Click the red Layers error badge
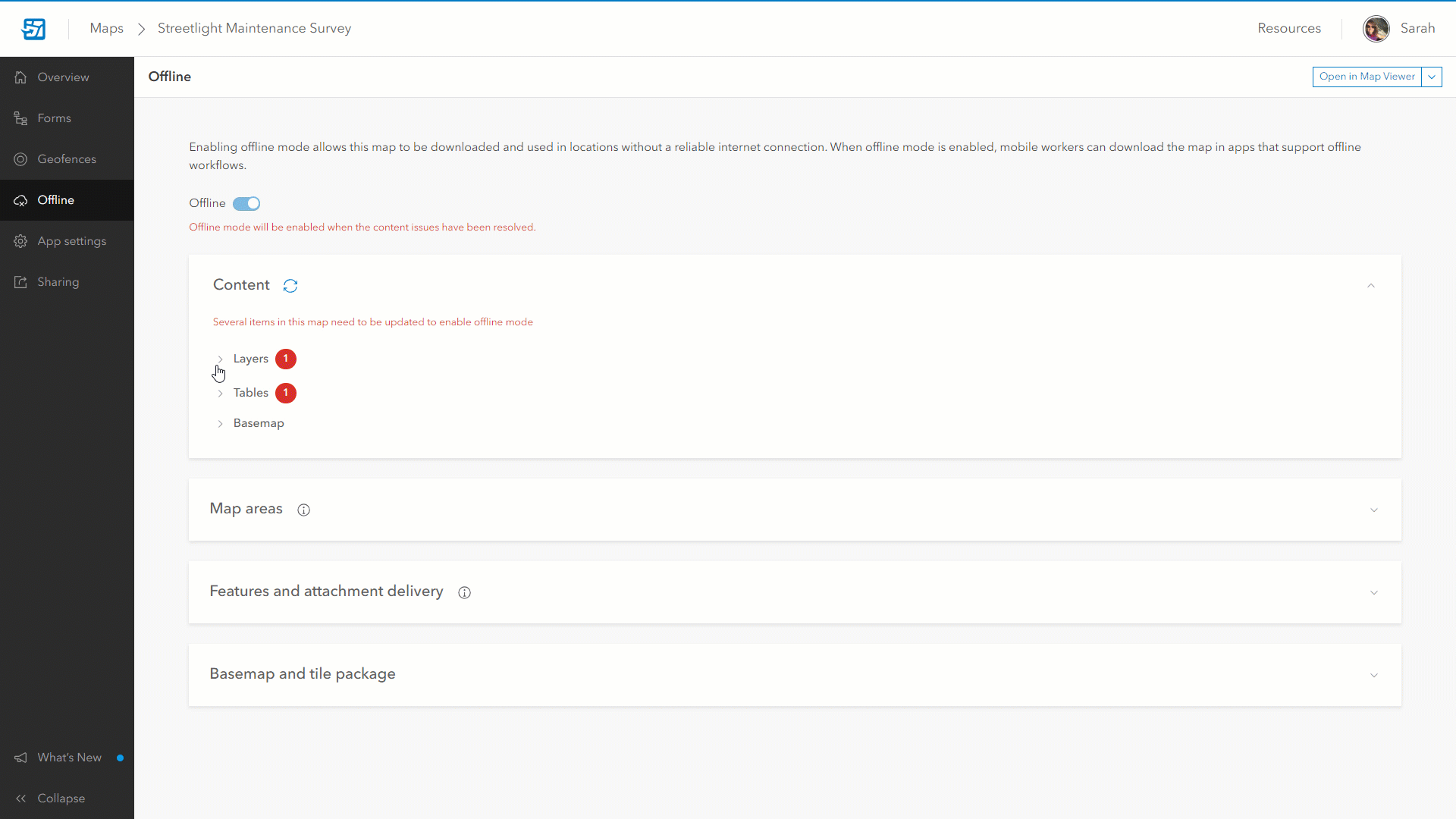Screen dimensions: 1456x819 tap(286, 359)
